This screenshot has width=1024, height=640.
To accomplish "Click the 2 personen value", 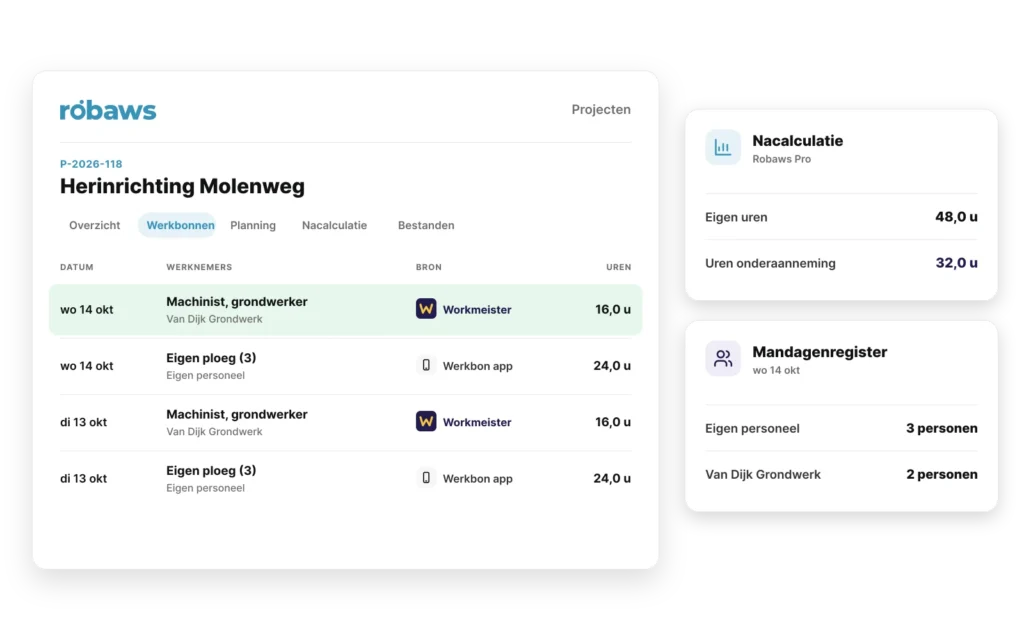I will point(942,475).
